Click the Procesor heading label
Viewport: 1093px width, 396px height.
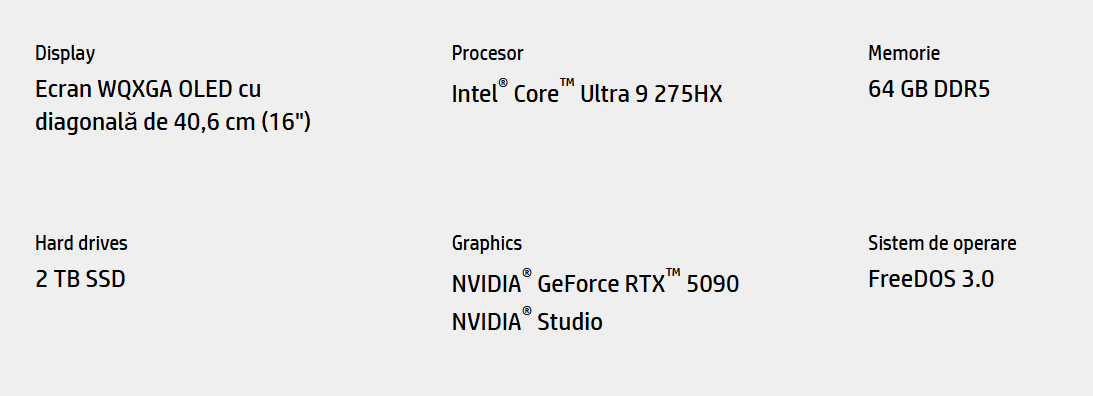(487, 53)
